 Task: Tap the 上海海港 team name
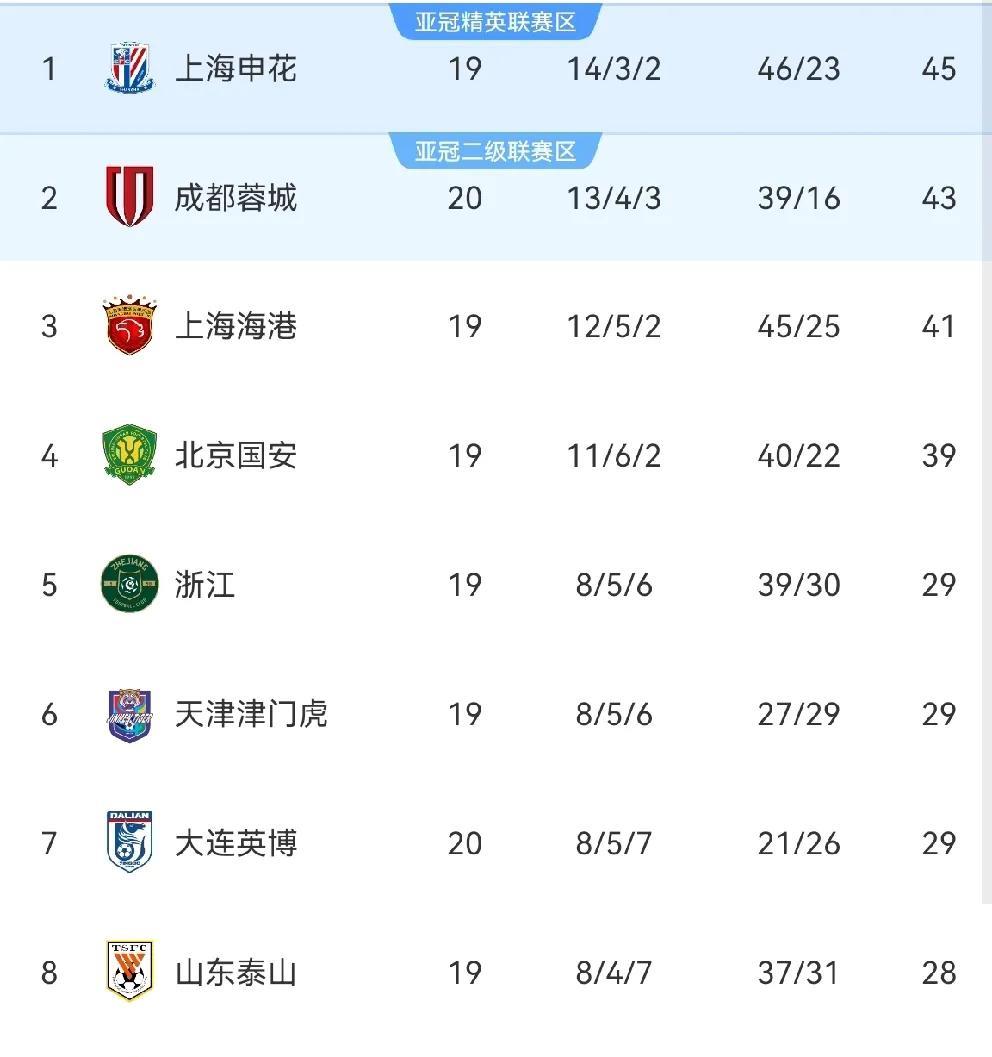pyautogui.click(x=236, y=327)
